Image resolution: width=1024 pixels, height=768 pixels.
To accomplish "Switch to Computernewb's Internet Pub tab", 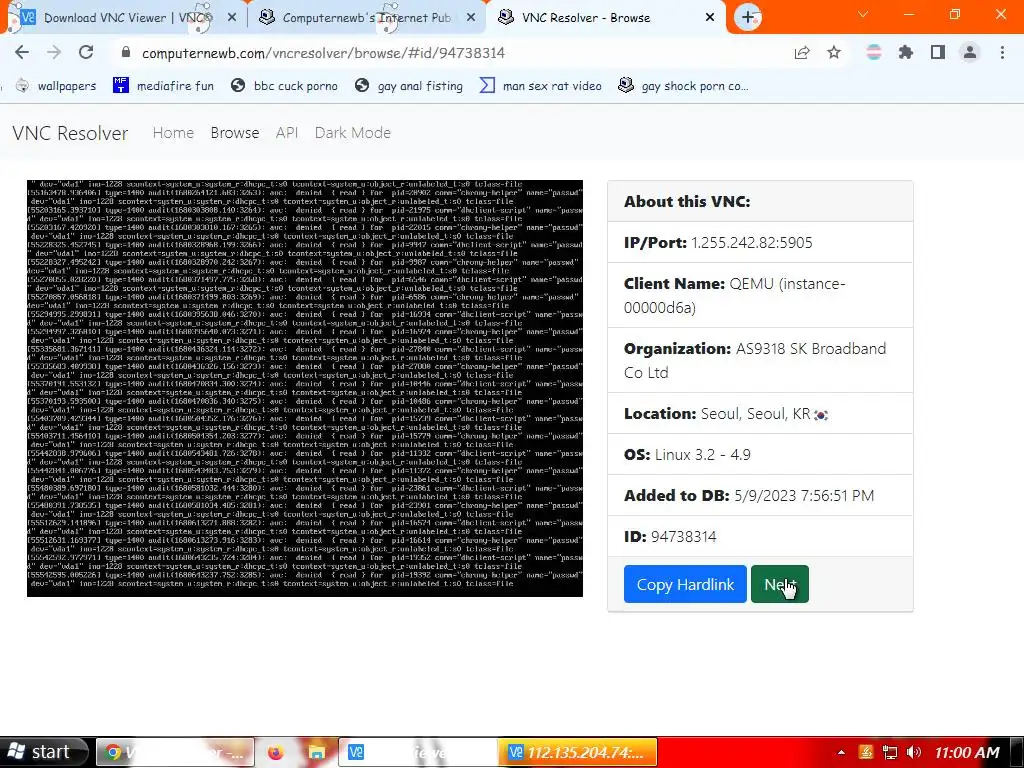I will tap(366, 18).
